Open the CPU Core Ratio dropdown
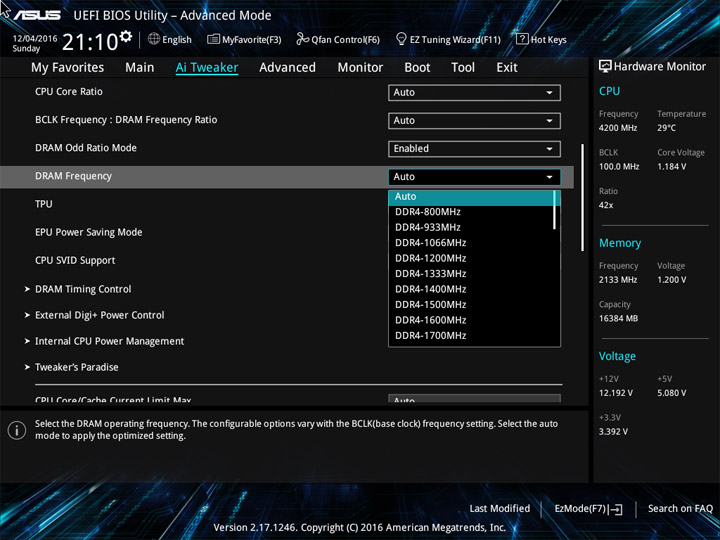The width and height of the screenshot is (720, 540). [x=474, y=92]
